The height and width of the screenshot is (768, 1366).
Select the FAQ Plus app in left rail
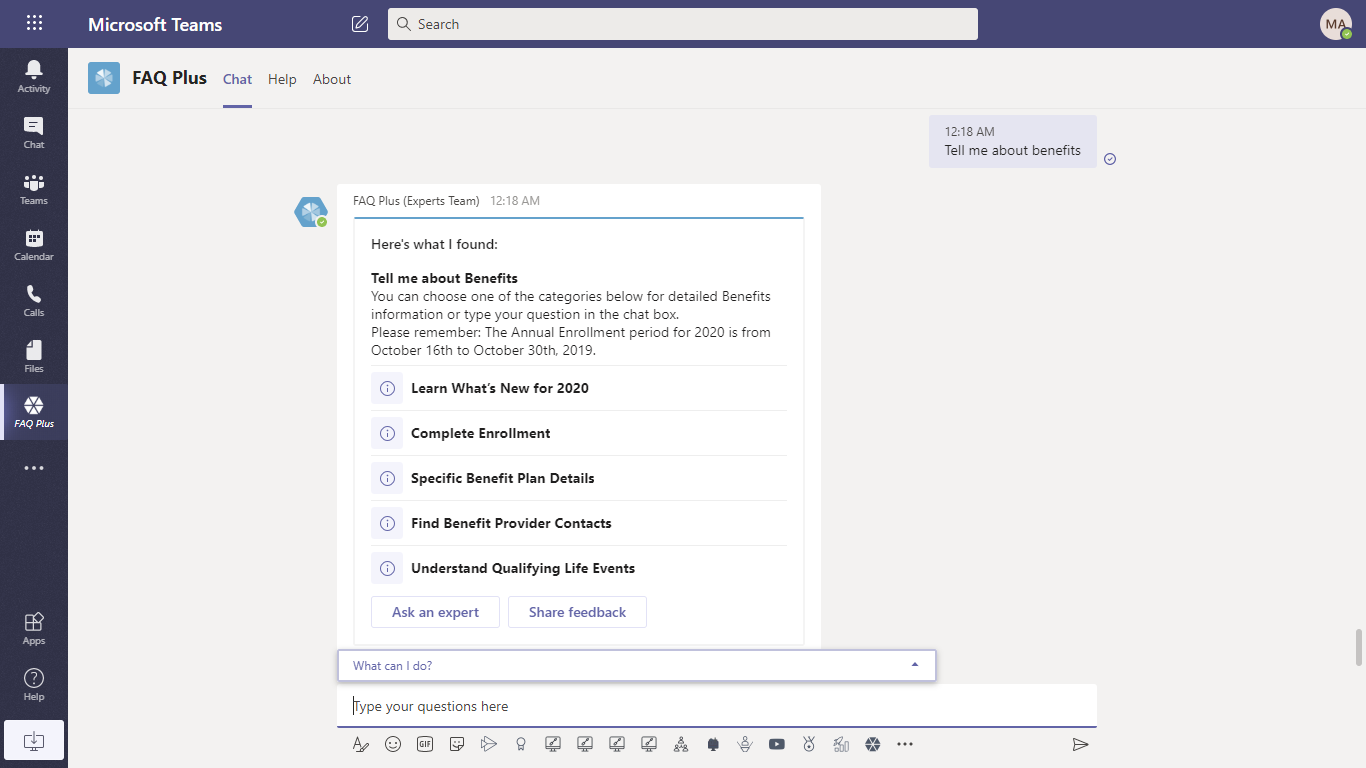[34, 412]
